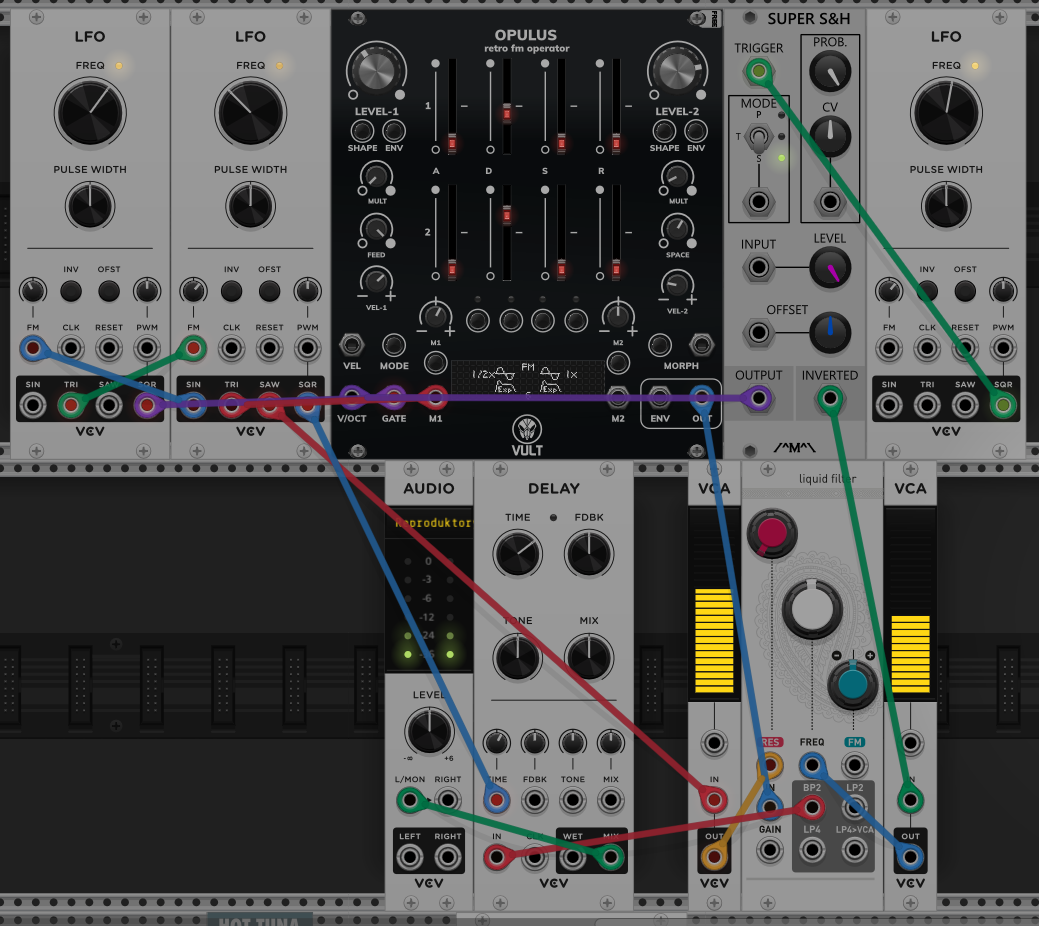Click the L/MON input jack on Audio module
The height and width of the screenshot is (926, 1039).
pyautogui.click(x=410, y=801)
